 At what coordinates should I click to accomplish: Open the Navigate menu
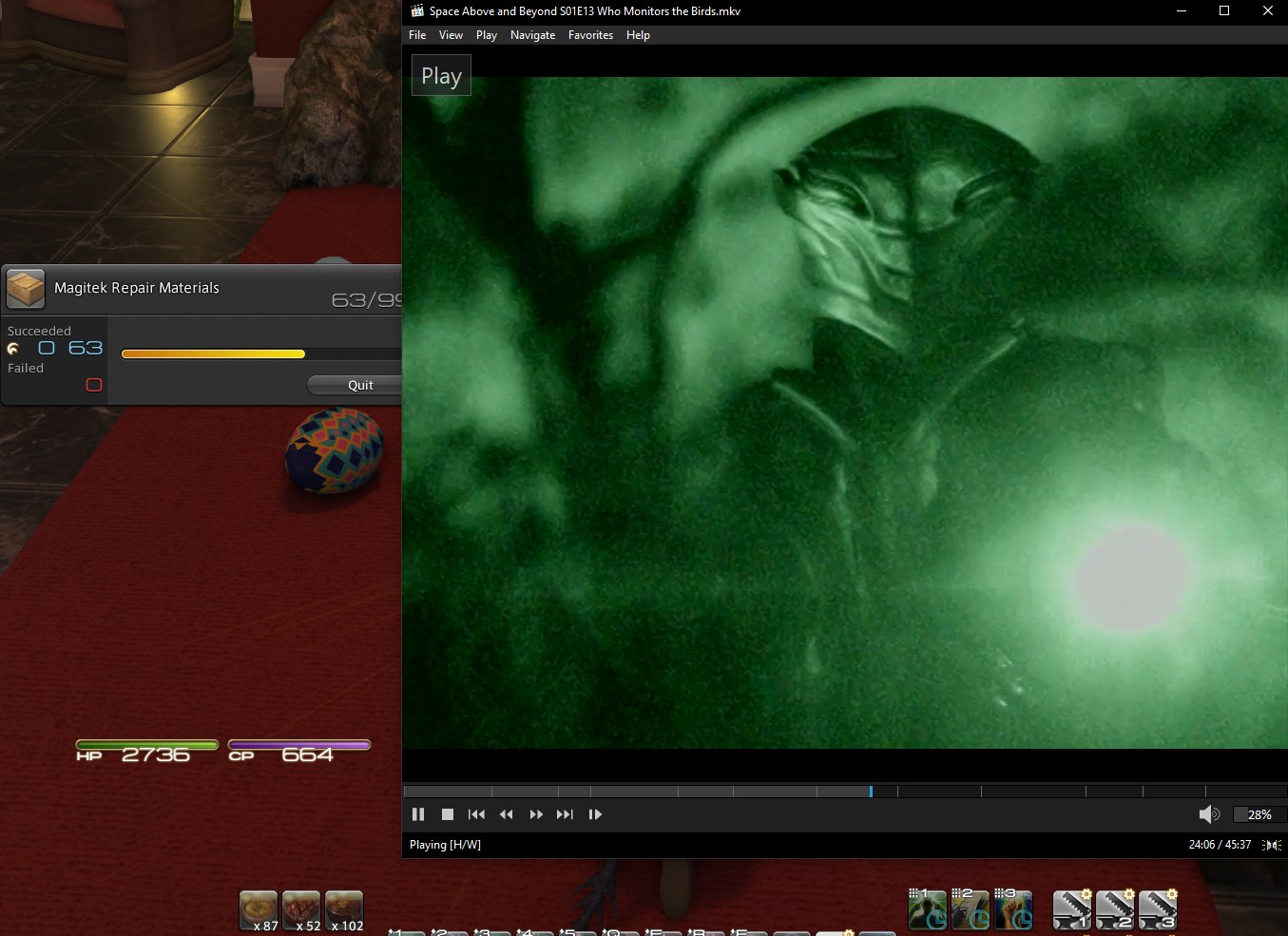pos(532,35)
